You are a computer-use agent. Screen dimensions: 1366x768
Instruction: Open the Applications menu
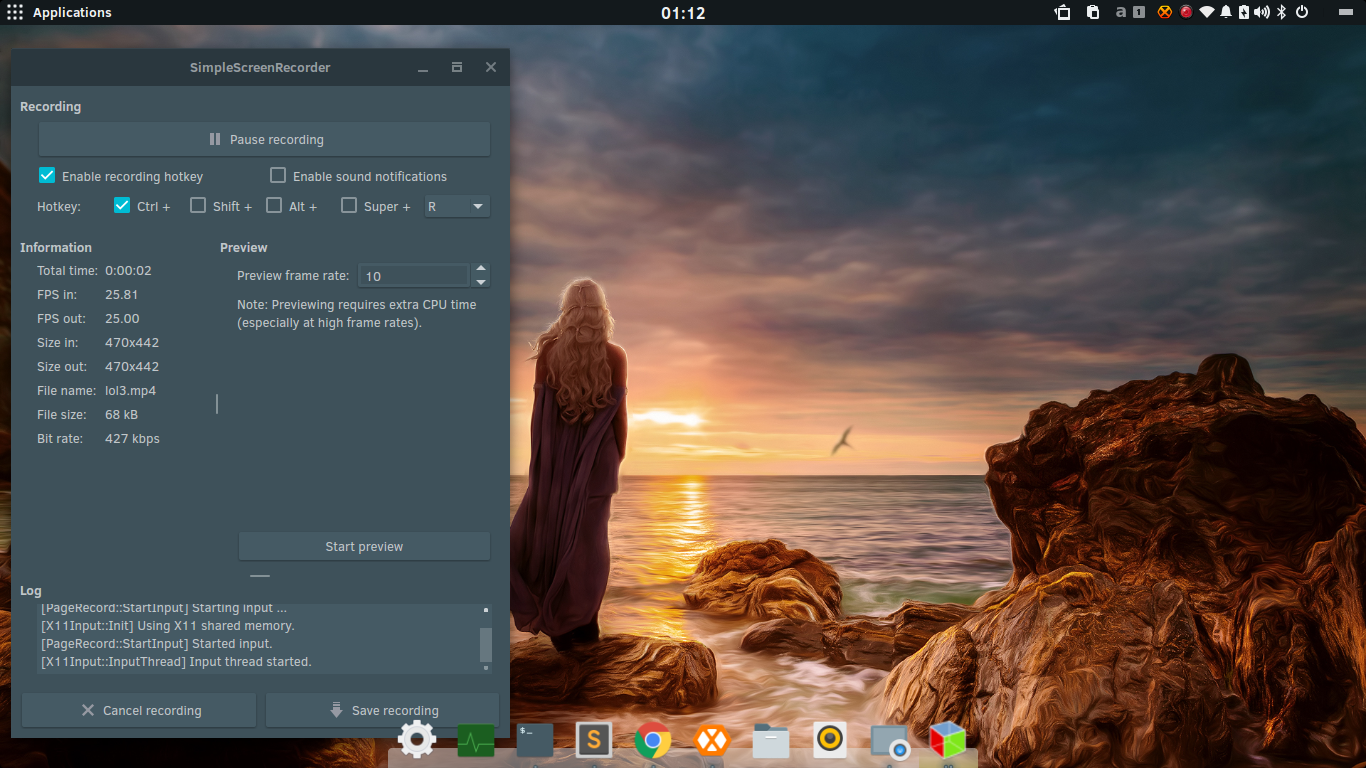click(59, 12)
